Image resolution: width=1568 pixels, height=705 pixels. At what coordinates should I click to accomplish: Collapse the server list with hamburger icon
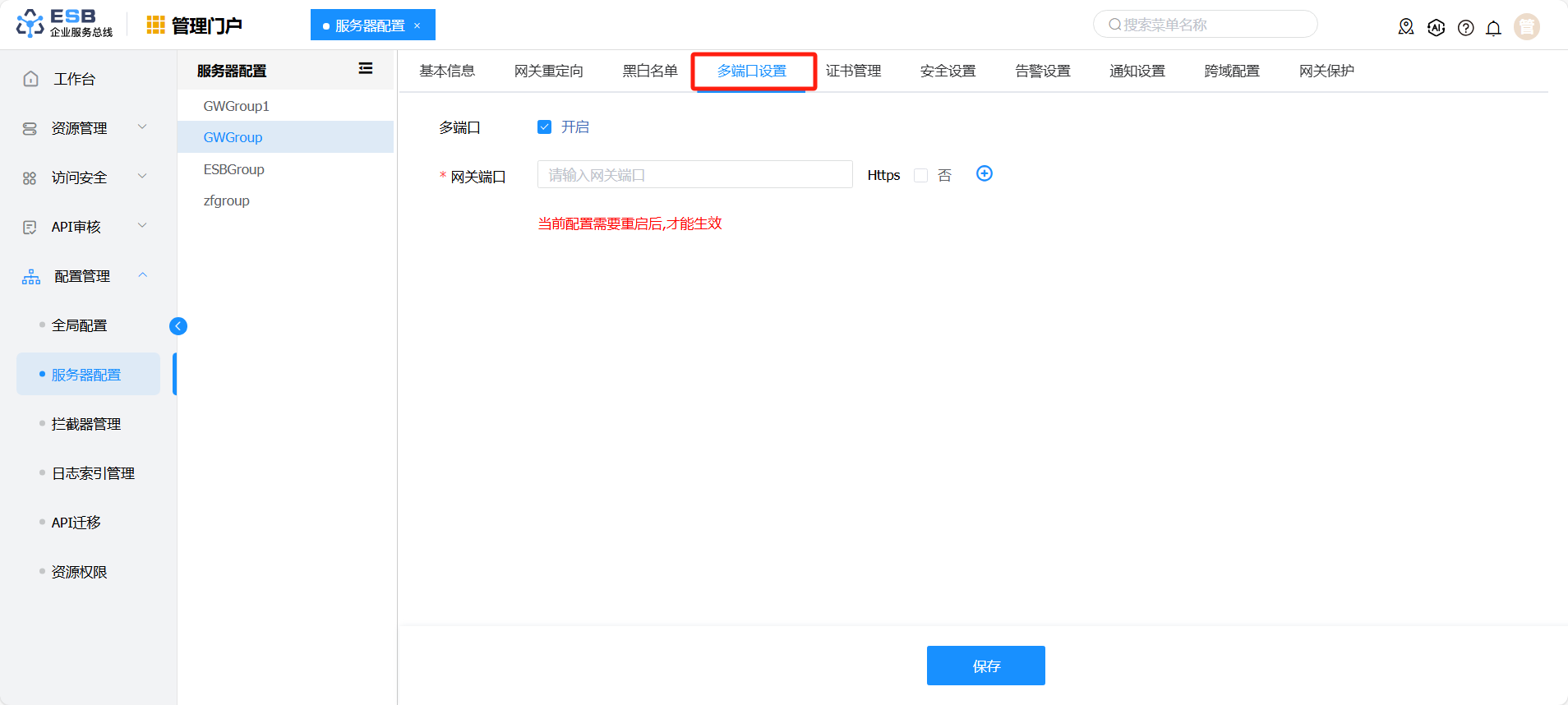(x=366, y=69)
